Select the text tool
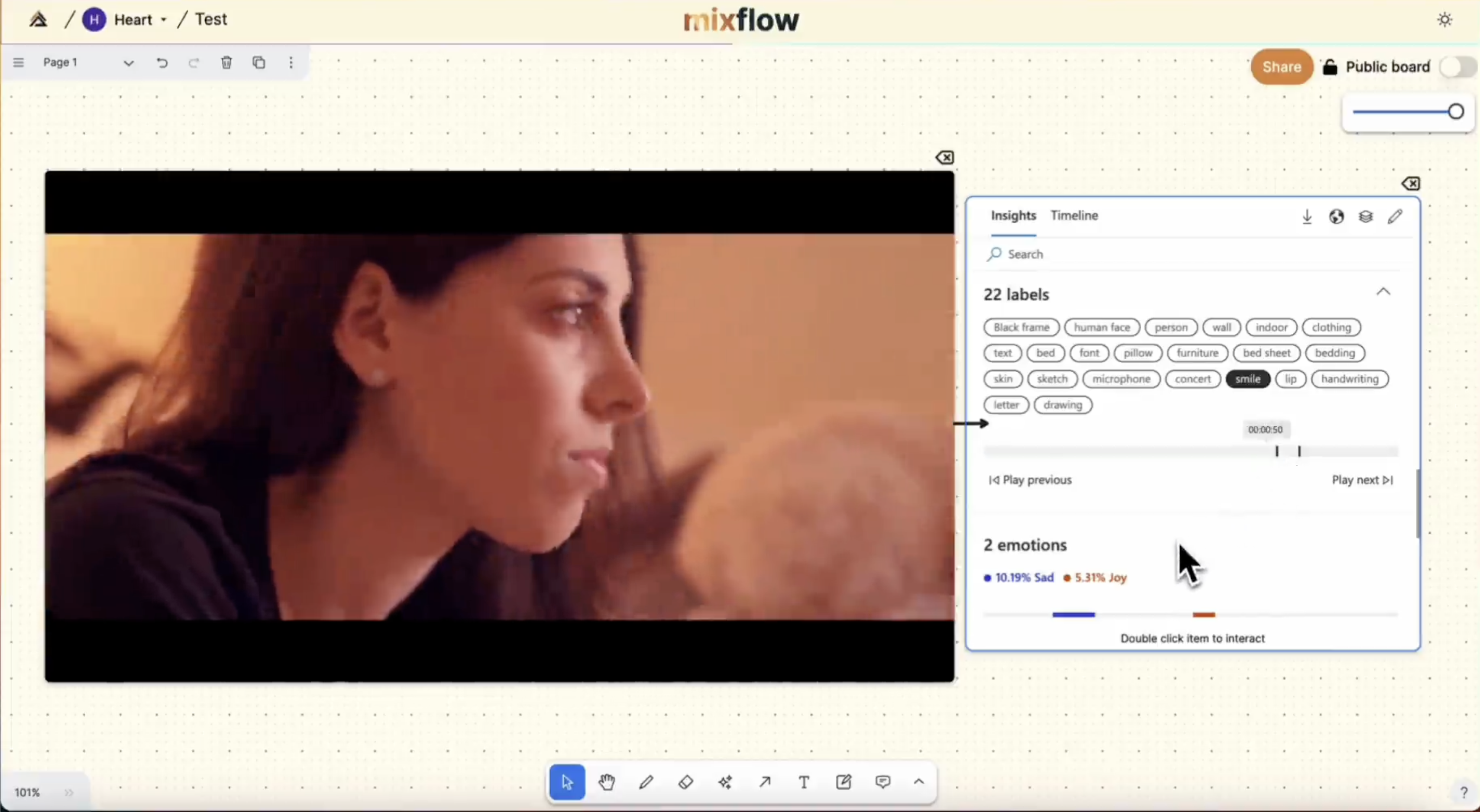Viewport: 1480px width, 812px height. 804,782
